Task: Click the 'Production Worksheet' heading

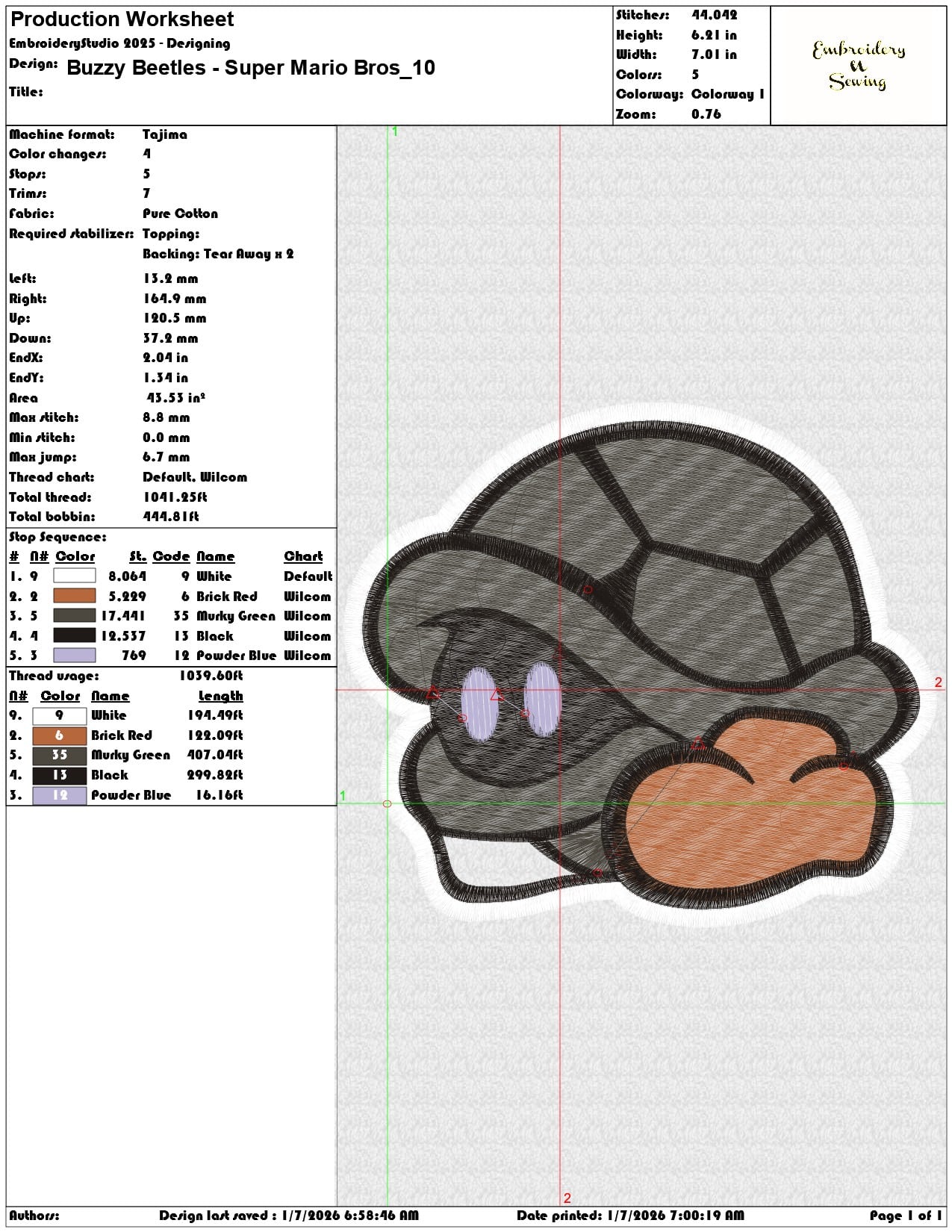Action: (x=122, y=19)
